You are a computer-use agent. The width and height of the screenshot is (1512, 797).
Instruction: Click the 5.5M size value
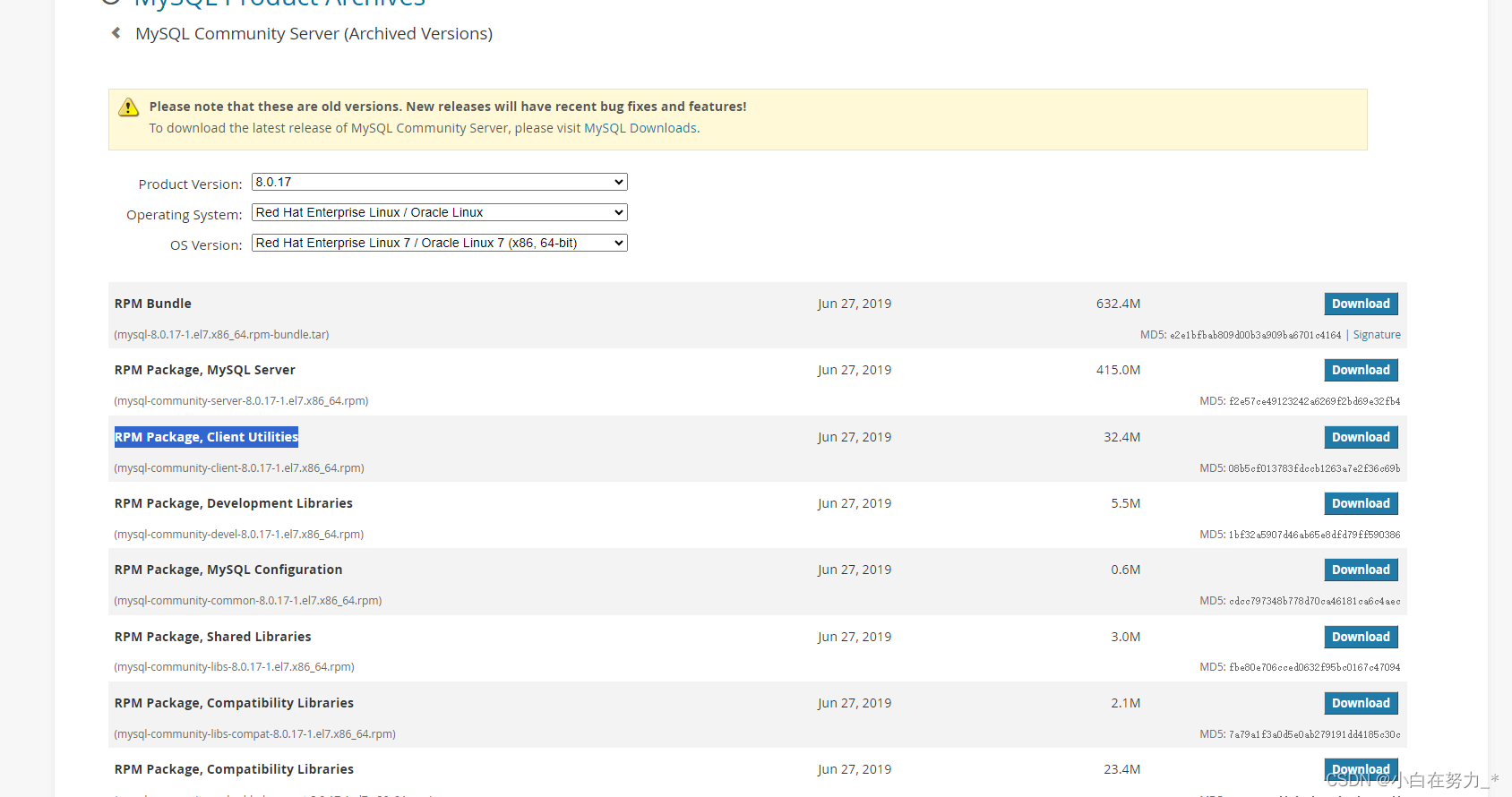click(1126, 503)
